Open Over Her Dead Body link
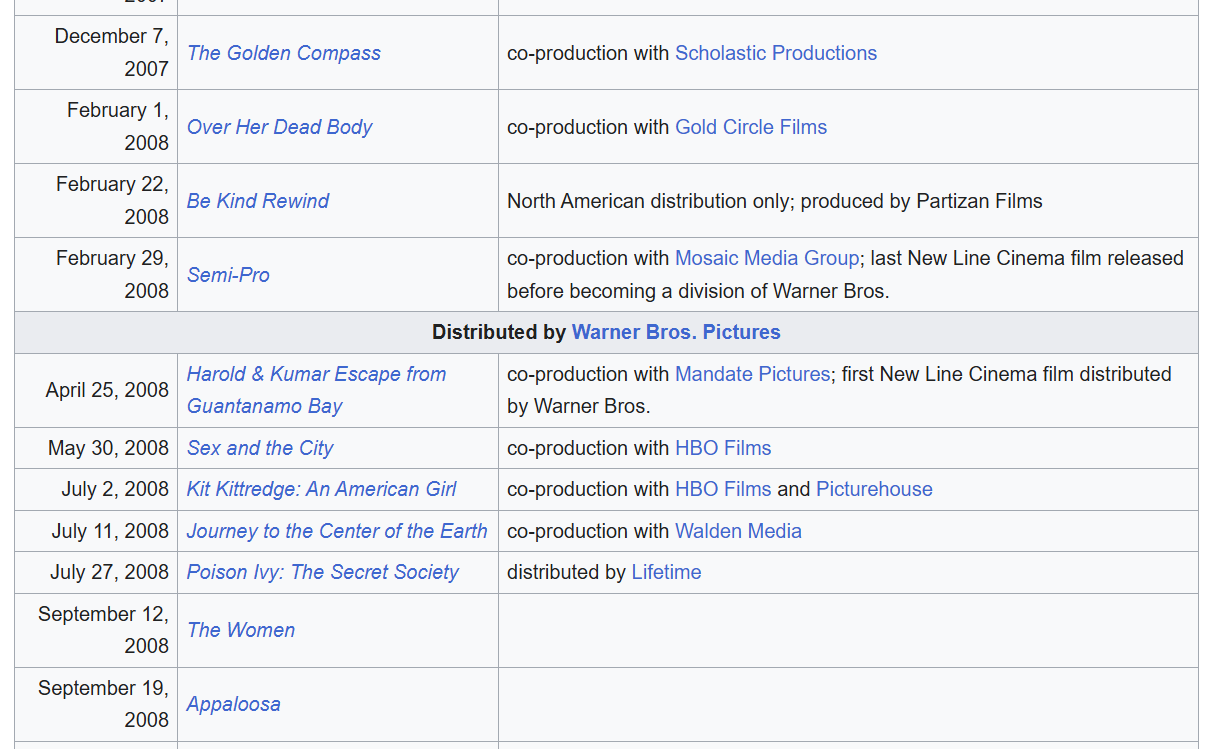The height and width of the screenshot is (749, 1208). (280, 127)
